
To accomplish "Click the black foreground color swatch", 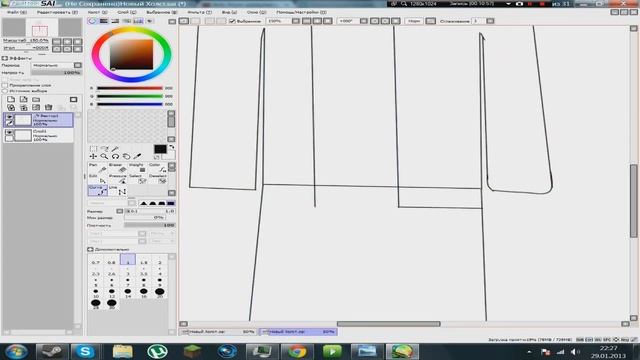I will click(160, 149).
